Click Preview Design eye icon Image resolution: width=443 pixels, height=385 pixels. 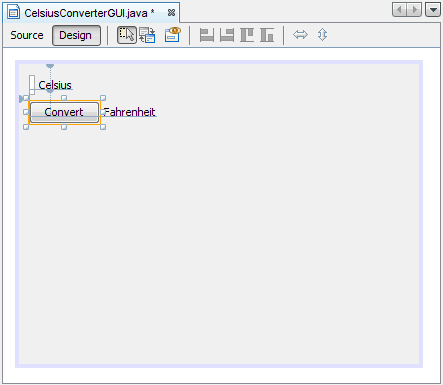[x=173, y=35]
